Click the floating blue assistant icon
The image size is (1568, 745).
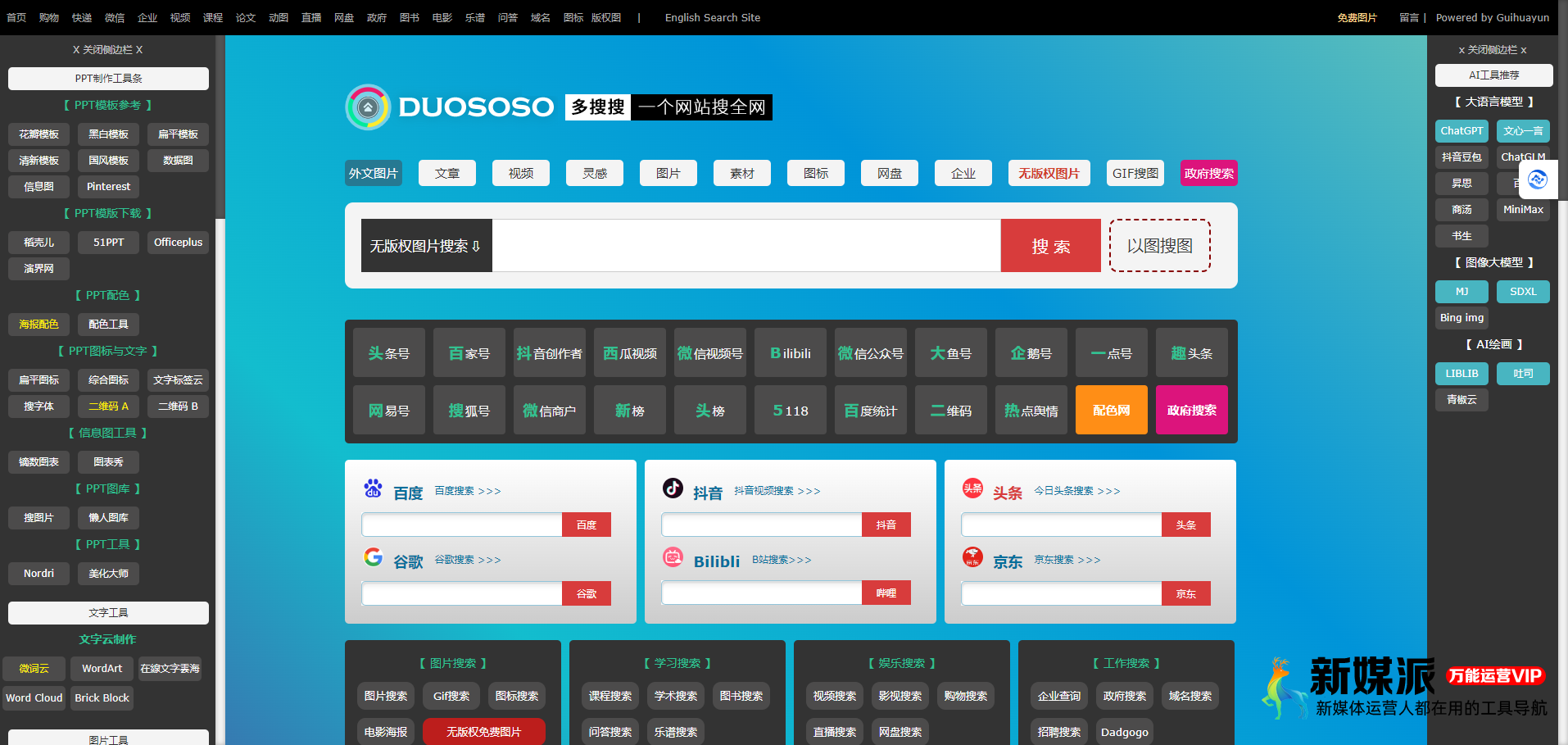(1538, 179)
